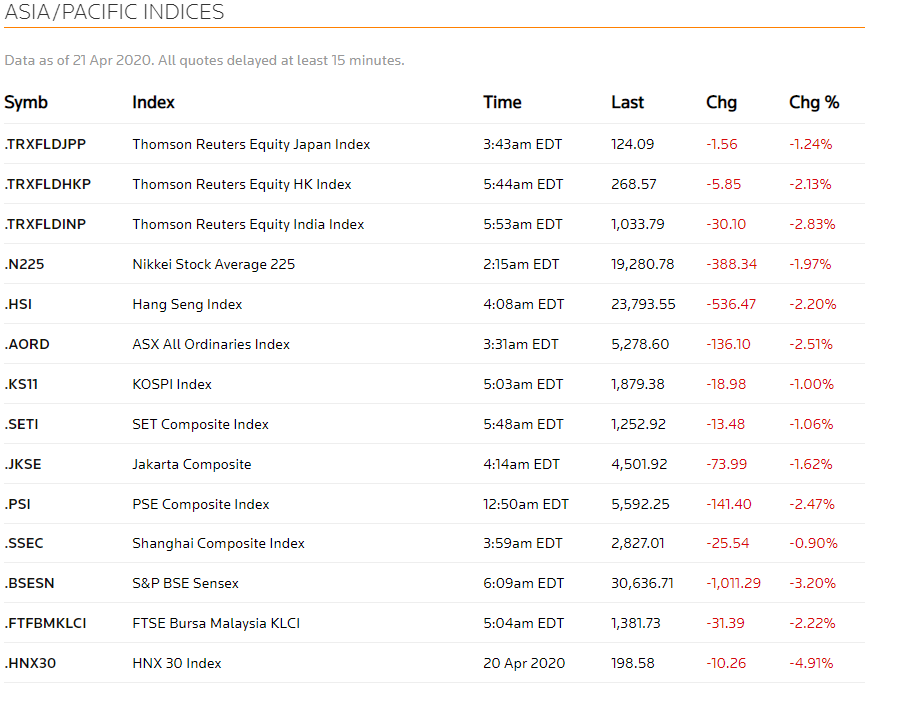
Task: Click PSE Composite Index link
Action: click(x=201, y=504)
